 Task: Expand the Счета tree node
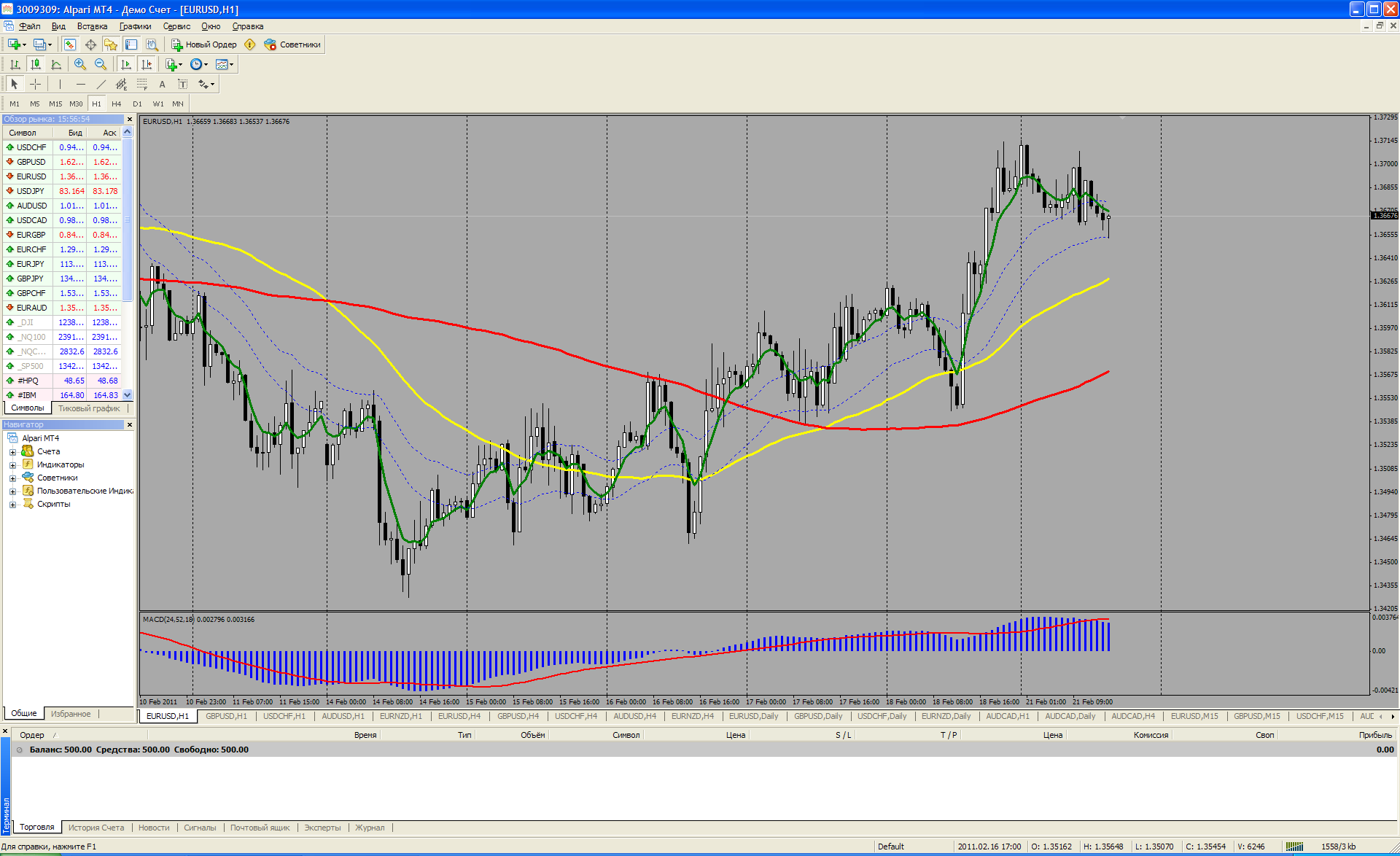tap(12, 452)
